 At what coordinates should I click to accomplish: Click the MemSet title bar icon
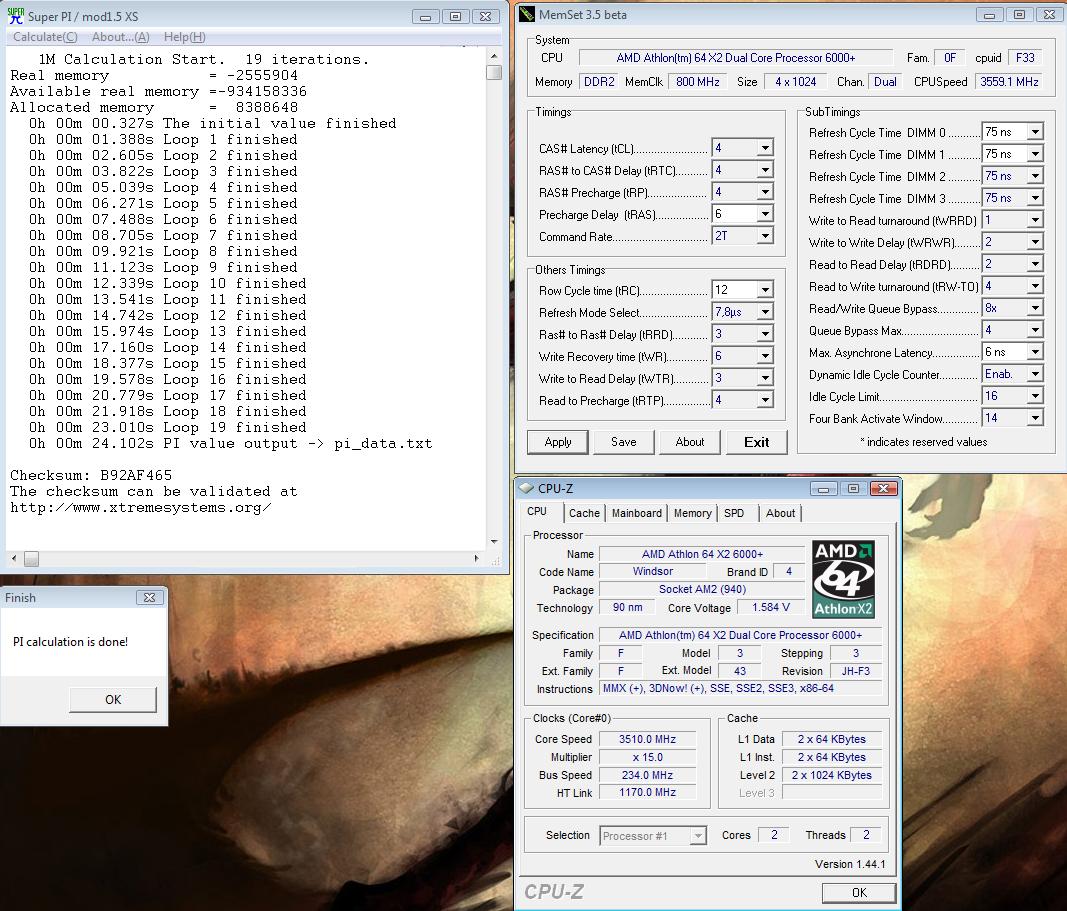pos(526,14)
